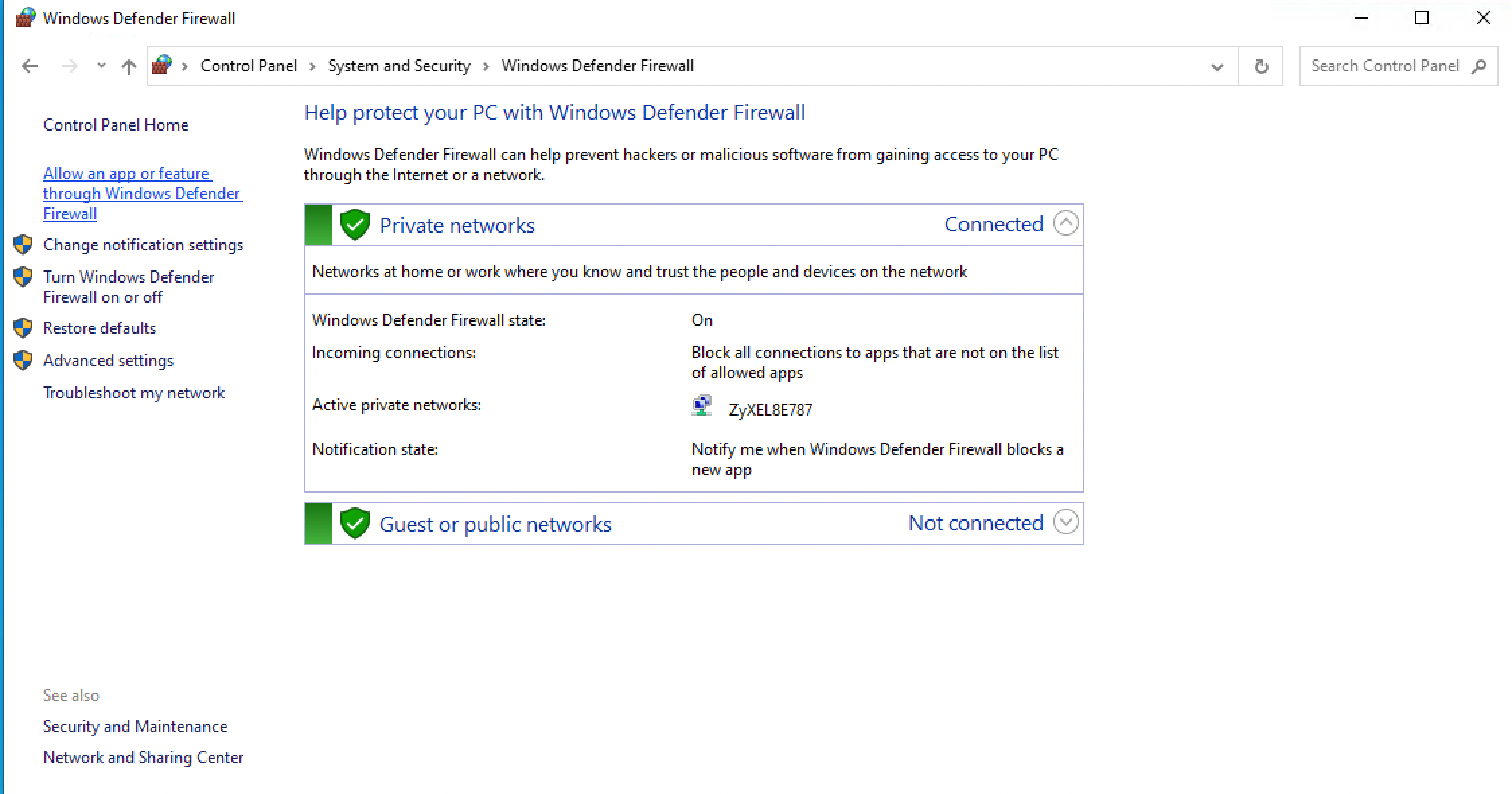This screenshot has height=794, width=1512.
Task: Click the shield icon beside Restore defaults
Action: tap(24, 328)
